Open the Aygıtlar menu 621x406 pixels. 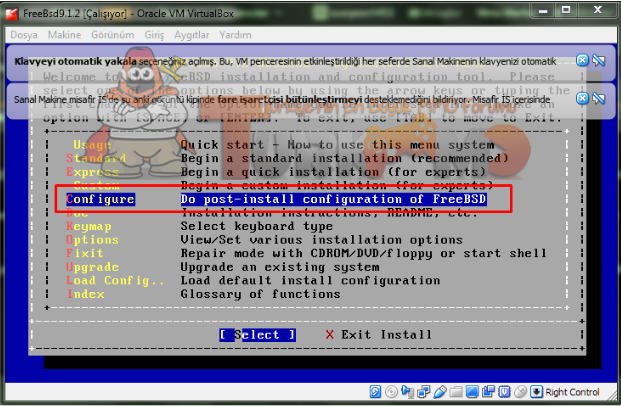point(192,35)
